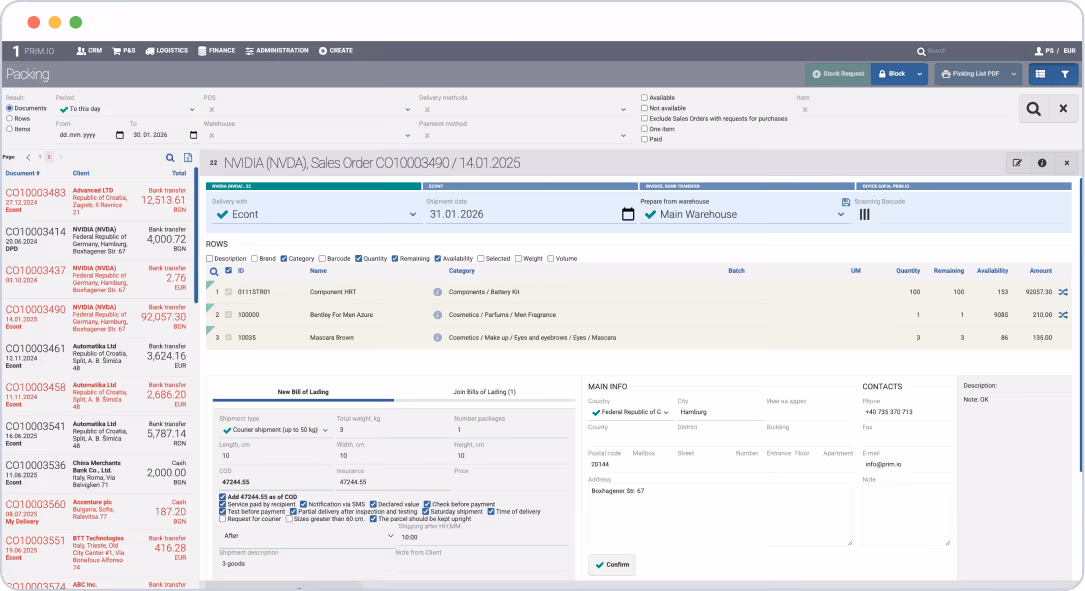The image size is (1085, 591).
Task: Check Request for courier option
Action: click(x=222, y=518)
